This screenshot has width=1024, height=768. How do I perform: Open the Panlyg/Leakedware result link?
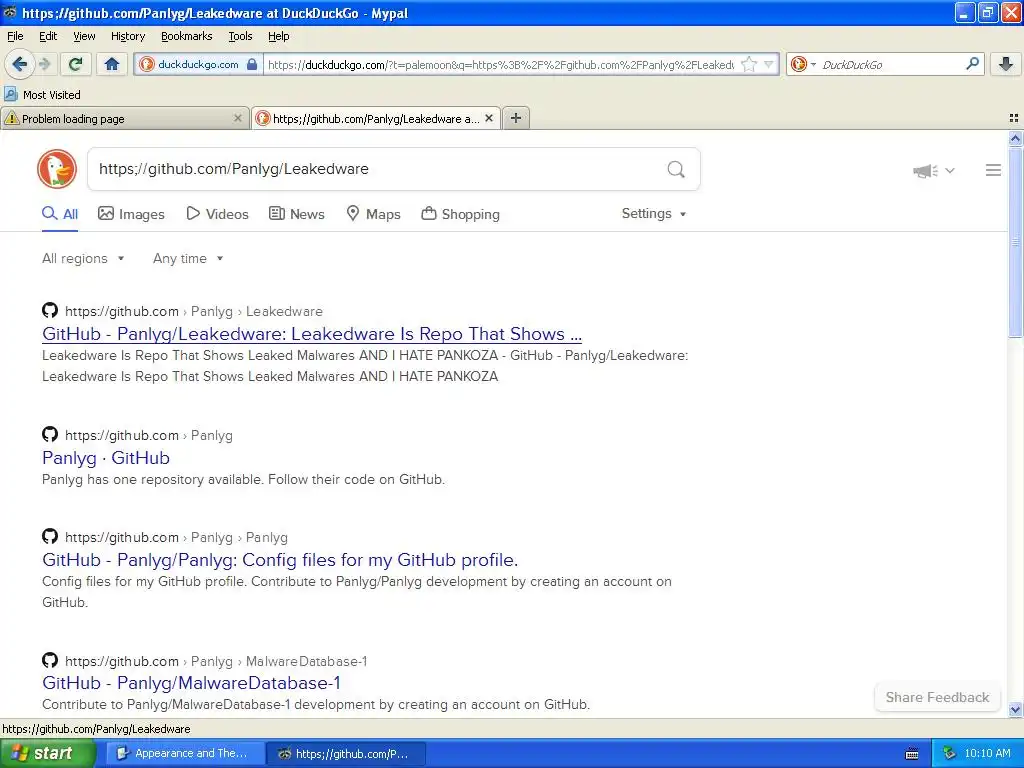(x=312, y=334)
